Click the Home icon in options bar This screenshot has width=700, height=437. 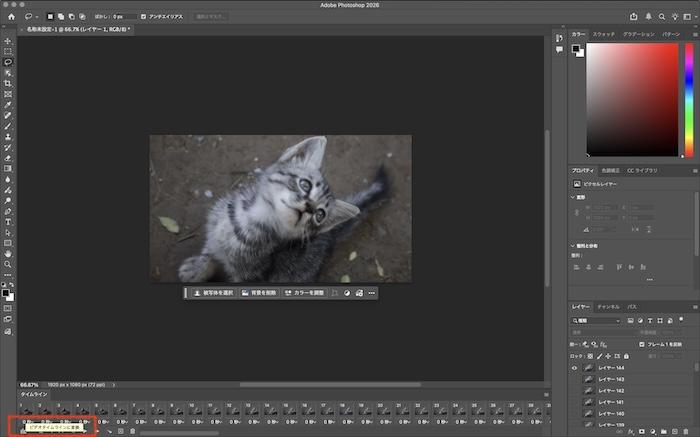[x=9, y=16]
